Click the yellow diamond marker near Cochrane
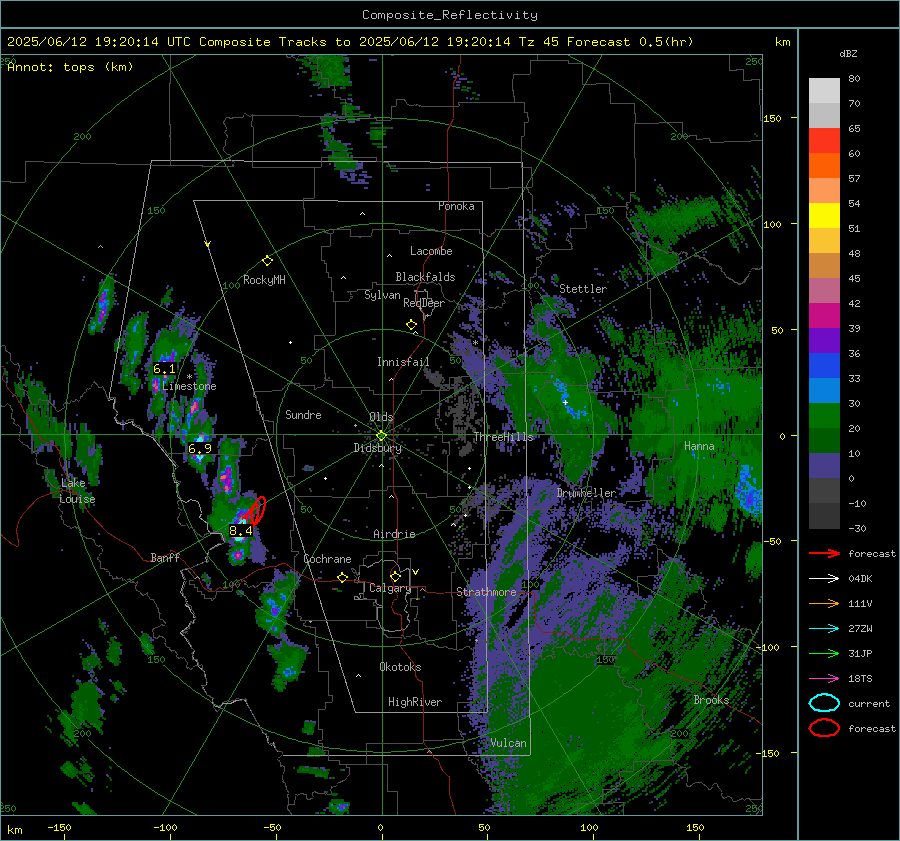Image resolution: width=900 pixels, height=841 pixels. click(x=343, y=577)
